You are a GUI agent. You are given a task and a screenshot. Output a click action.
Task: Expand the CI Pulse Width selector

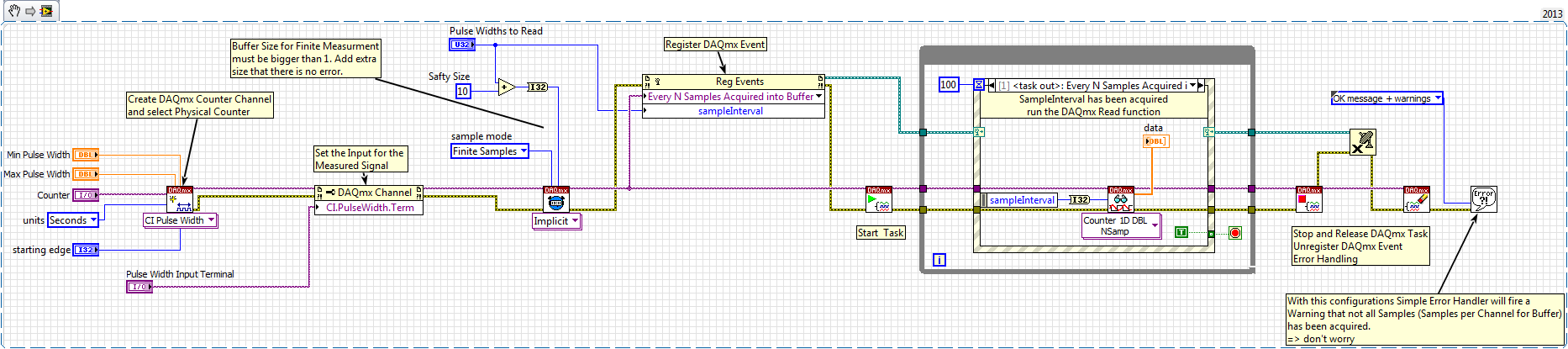coord(180,220)
